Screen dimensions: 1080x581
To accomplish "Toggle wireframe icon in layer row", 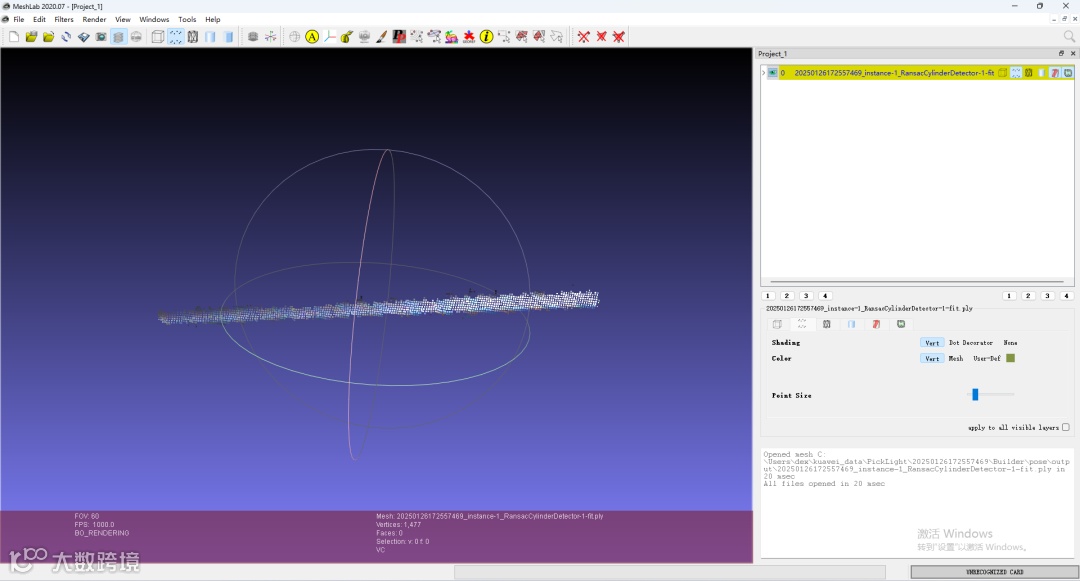I will (1029, 72).
